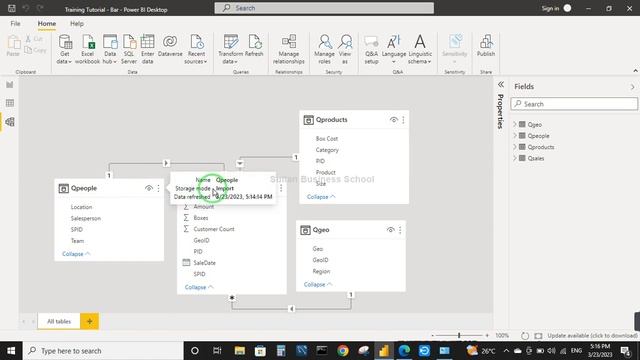Adjust the zoom slider handle
The width and height of the screenshot is (640, 360).
click(x=459, y=336)
